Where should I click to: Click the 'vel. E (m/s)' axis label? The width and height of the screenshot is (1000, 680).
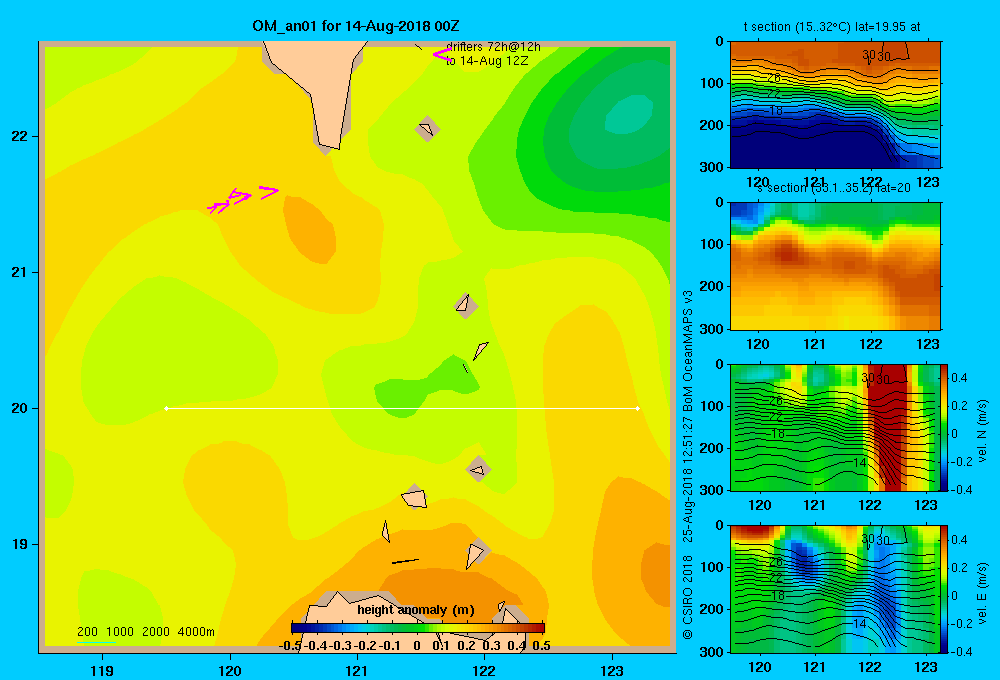point(982,593)
